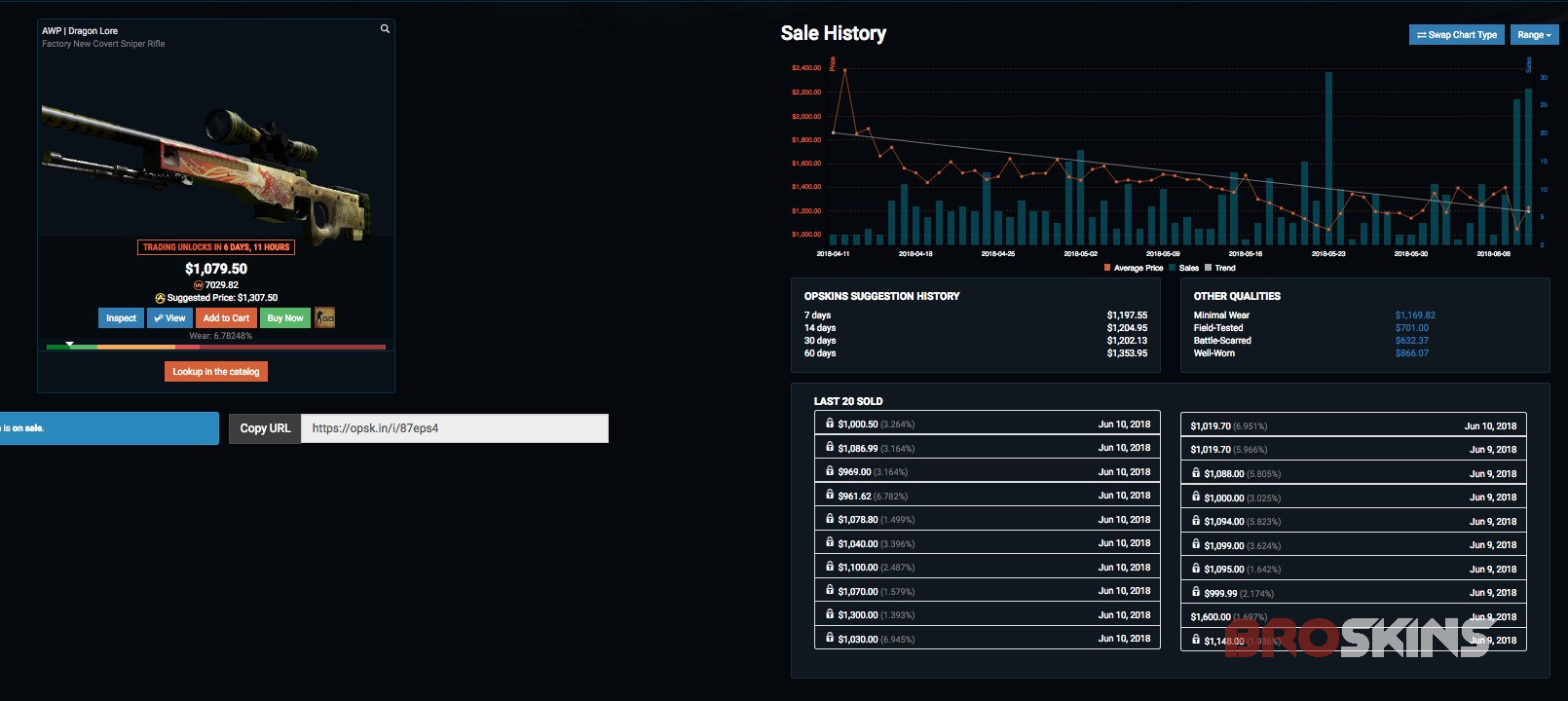This screenshot has height=701, width=1568.
Task: Click Lookup in the catalog
Action: click(x=216, y=372)
